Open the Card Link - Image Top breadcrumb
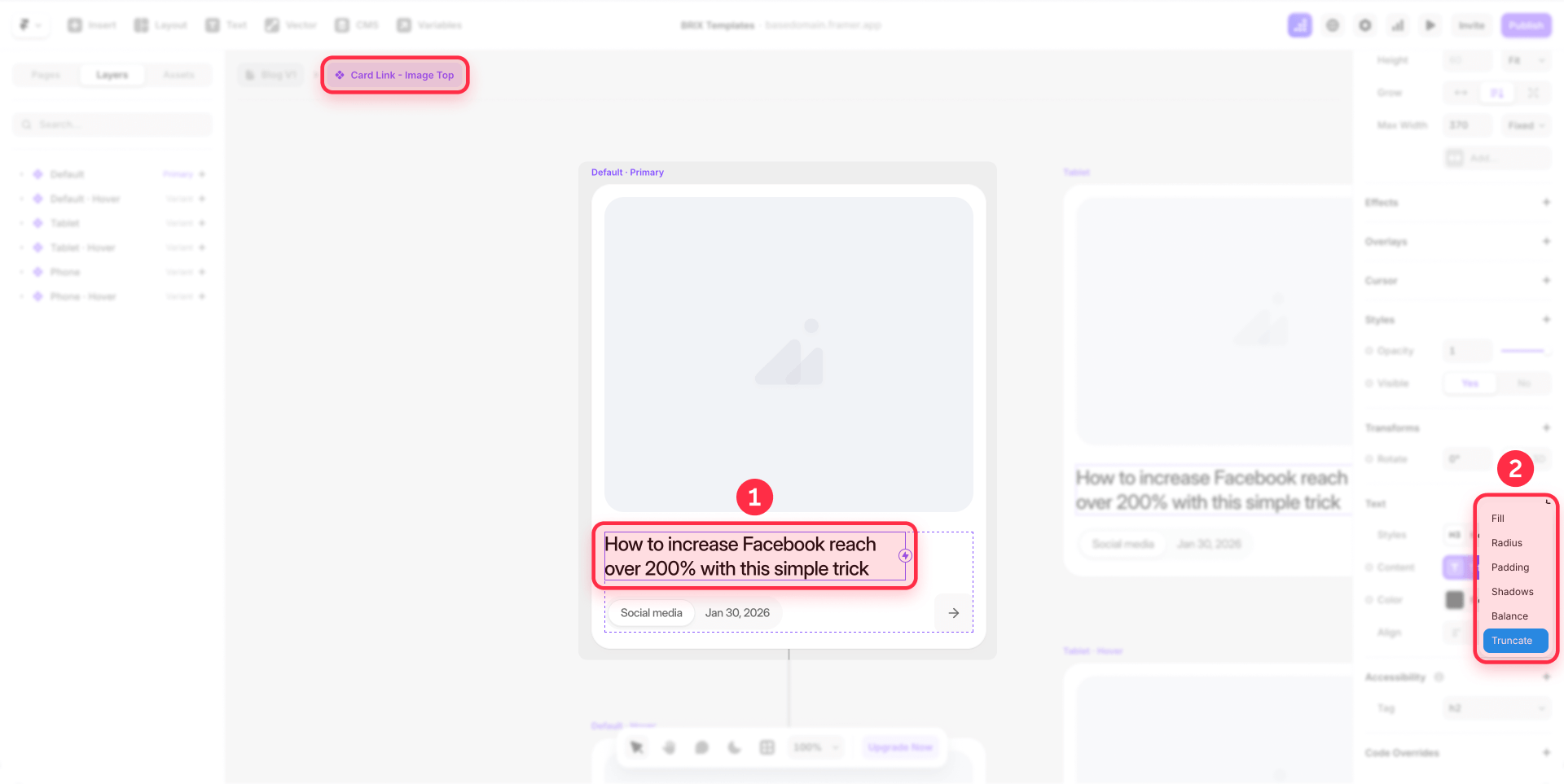1564x784 pixels. 394,75
